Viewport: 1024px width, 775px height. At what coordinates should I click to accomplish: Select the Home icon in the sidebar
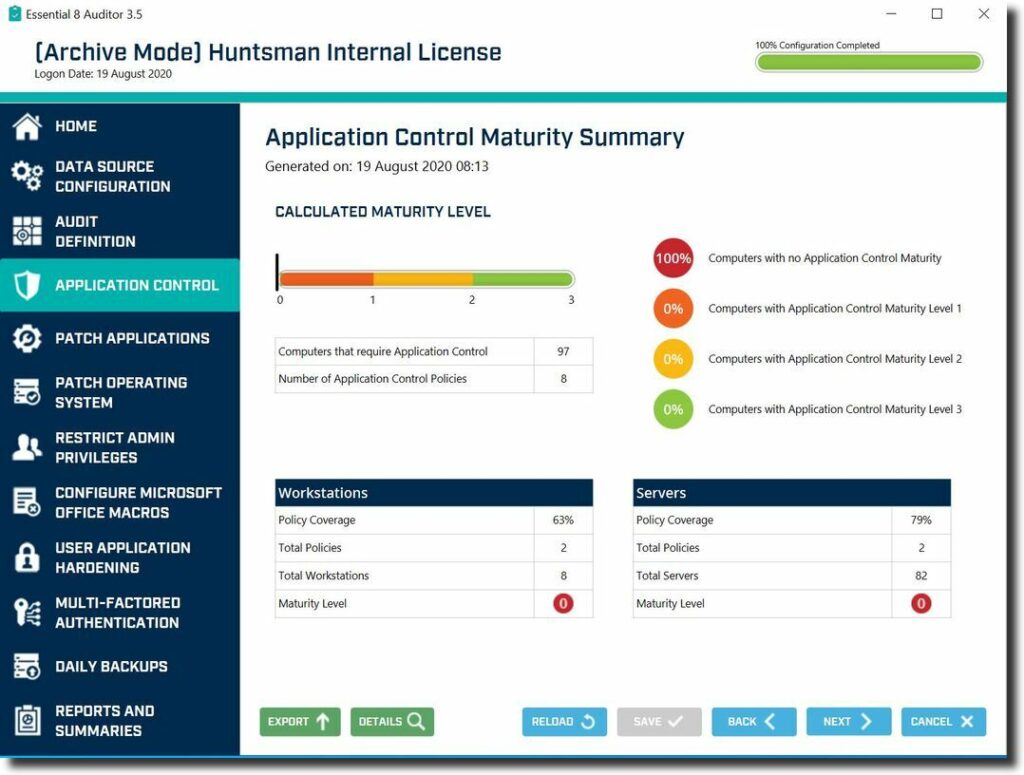[x=30, y=126]
